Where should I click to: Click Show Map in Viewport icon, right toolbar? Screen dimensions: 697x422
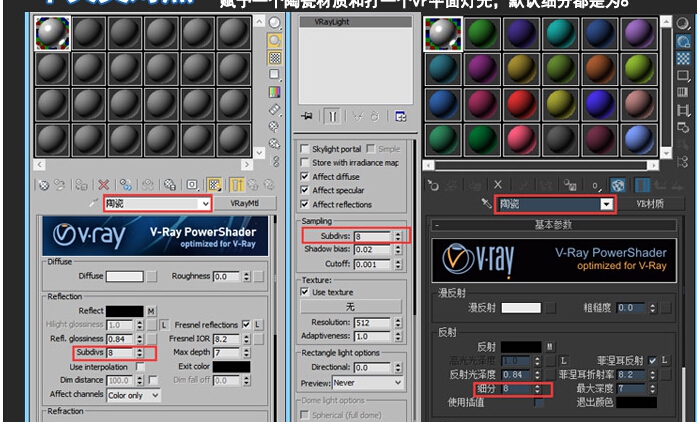click(618, 185)
